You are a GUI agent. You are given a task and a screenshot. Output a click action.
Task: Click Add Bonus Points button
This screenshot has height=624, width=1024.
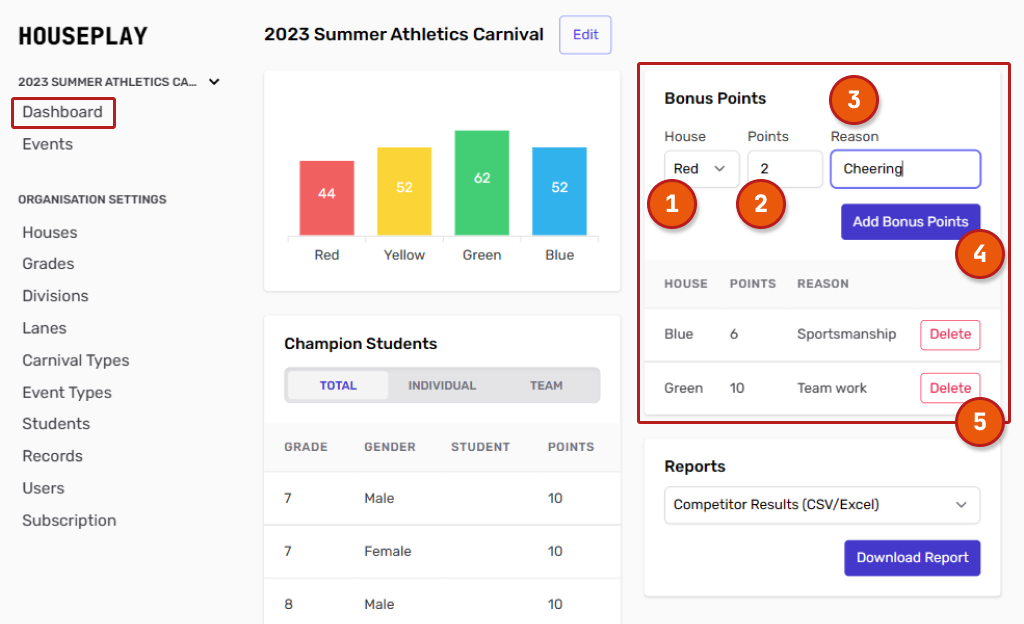tap(909, 222)
